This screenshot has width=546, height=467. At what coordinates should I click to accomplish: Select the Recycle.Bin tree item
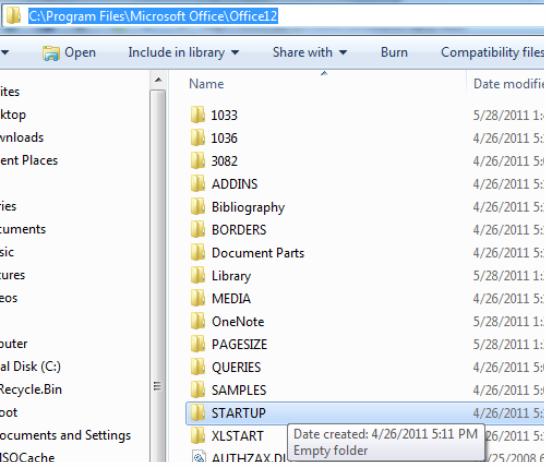pyautogui.click(x=31, y=389)
